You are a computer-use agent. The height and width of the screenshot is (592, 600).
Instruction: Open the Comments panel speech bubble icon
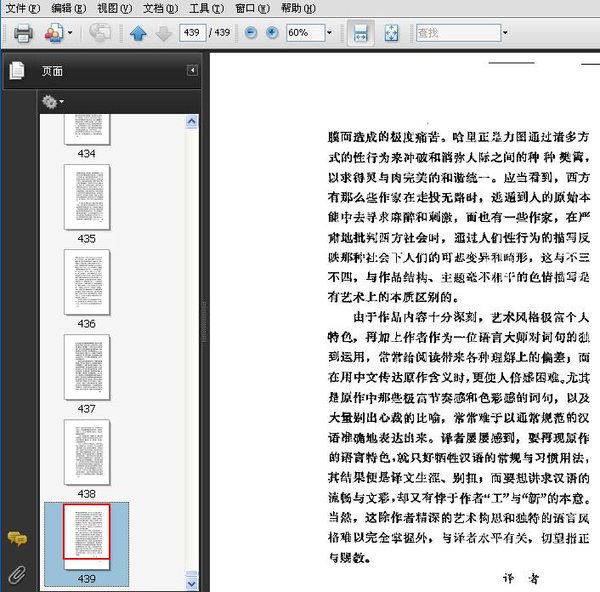coord(17,539)
